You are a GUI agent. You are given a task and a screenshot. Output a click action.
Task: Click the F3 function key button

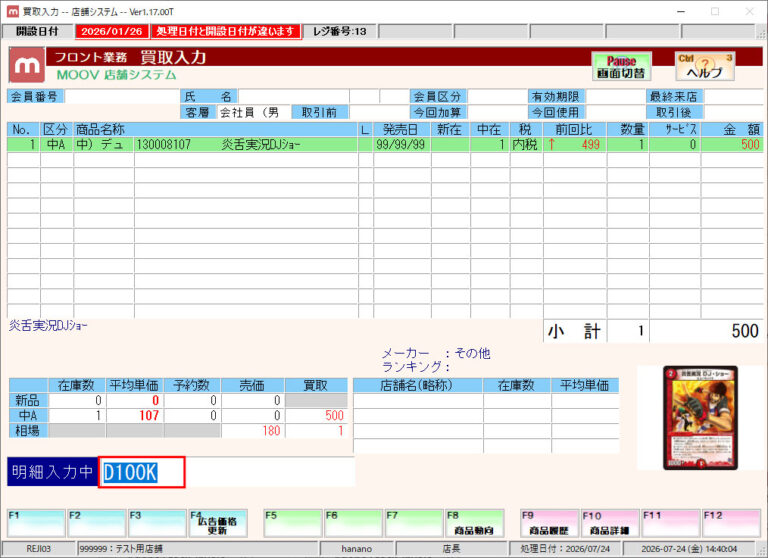(158, 523)
